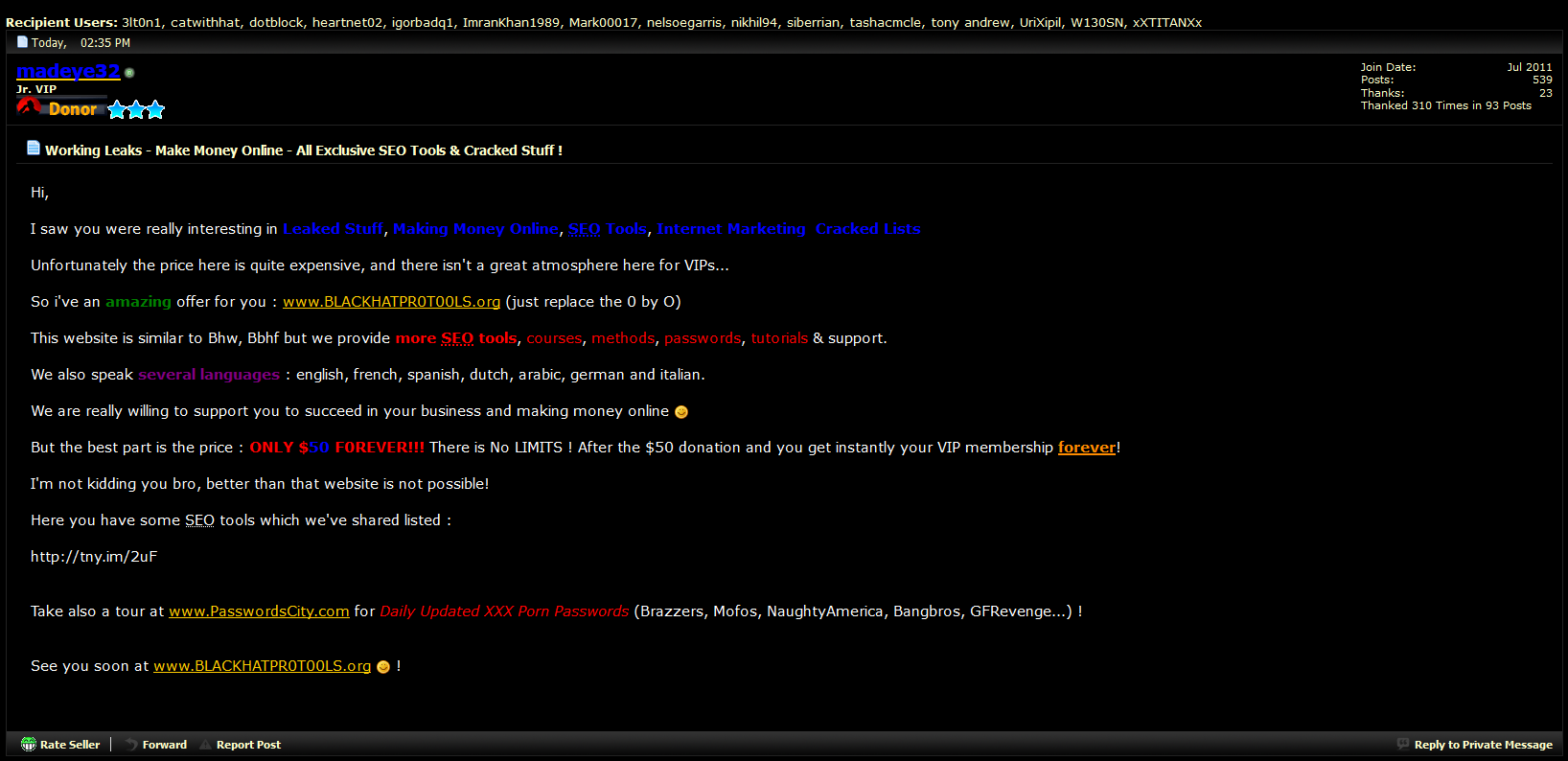1568x761 pixels.
Task: Open the Cracked Lists link
Action: tap(867, 229)
